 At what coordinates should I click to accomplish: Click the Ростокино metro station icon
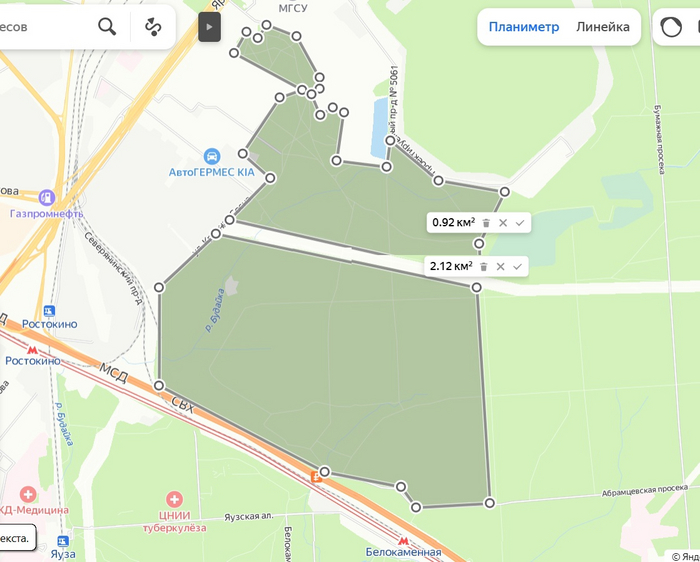pos(32,350)
